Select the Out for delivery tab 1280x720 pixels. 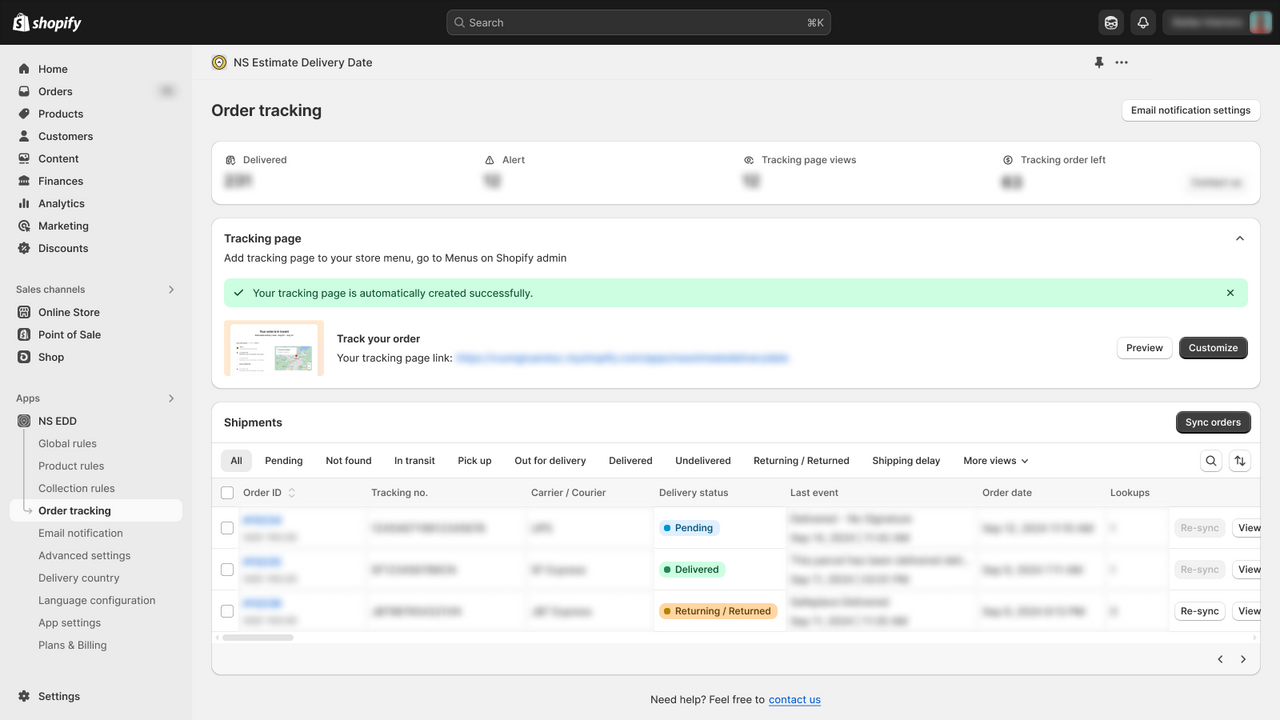click(550, 461)
